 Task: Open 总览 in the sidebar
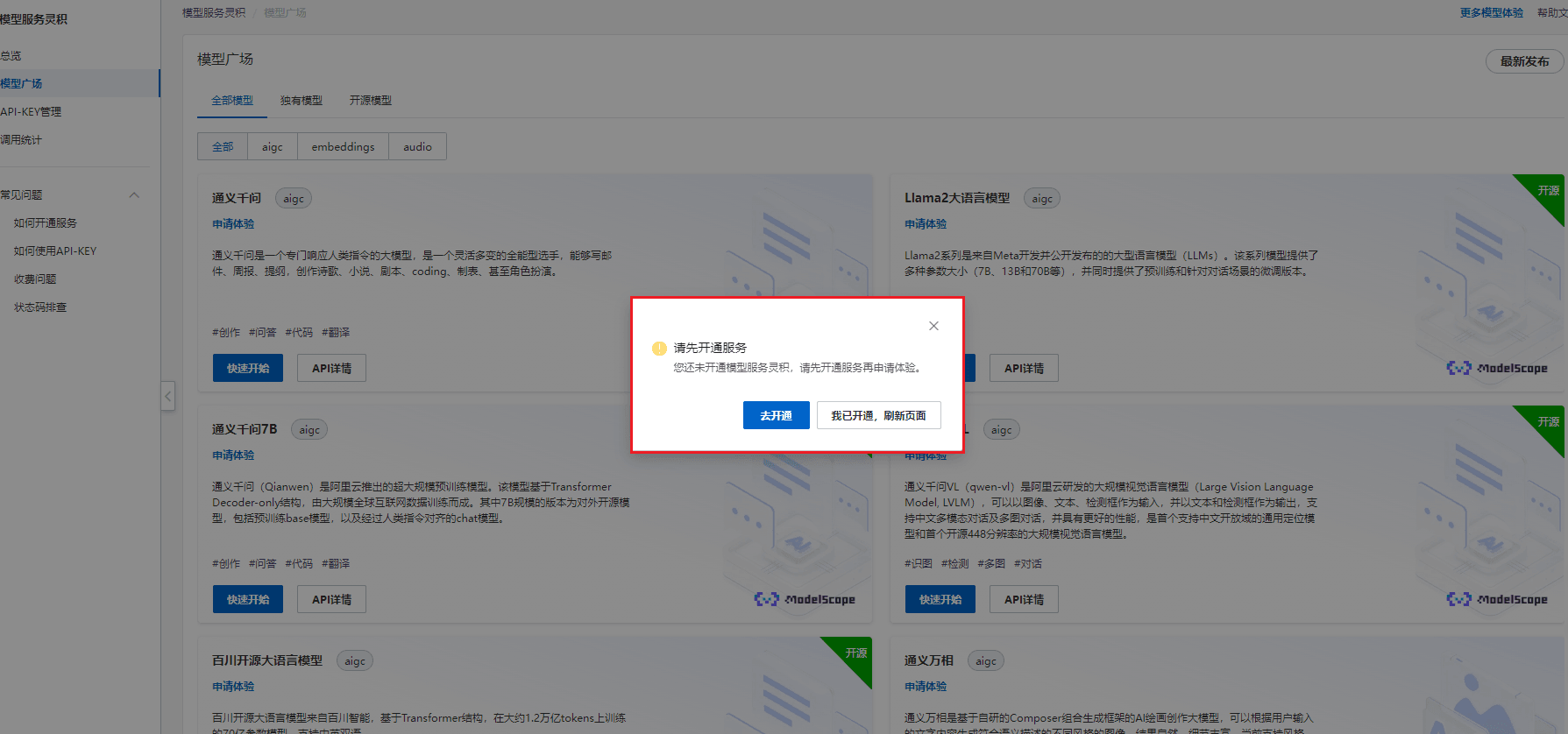tap(11, 55)
